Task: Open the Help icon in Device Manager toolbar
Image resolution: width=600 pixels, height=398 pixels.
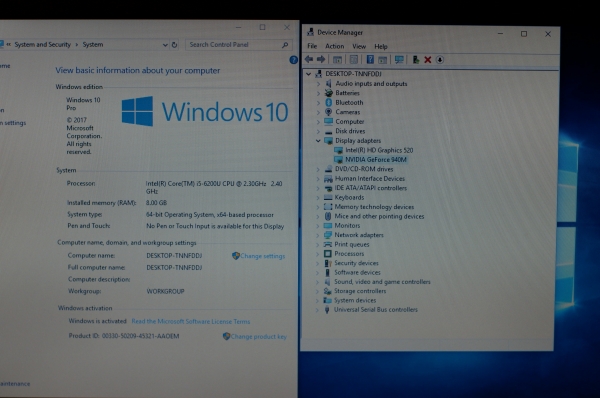Action: (x=370, y=59)
